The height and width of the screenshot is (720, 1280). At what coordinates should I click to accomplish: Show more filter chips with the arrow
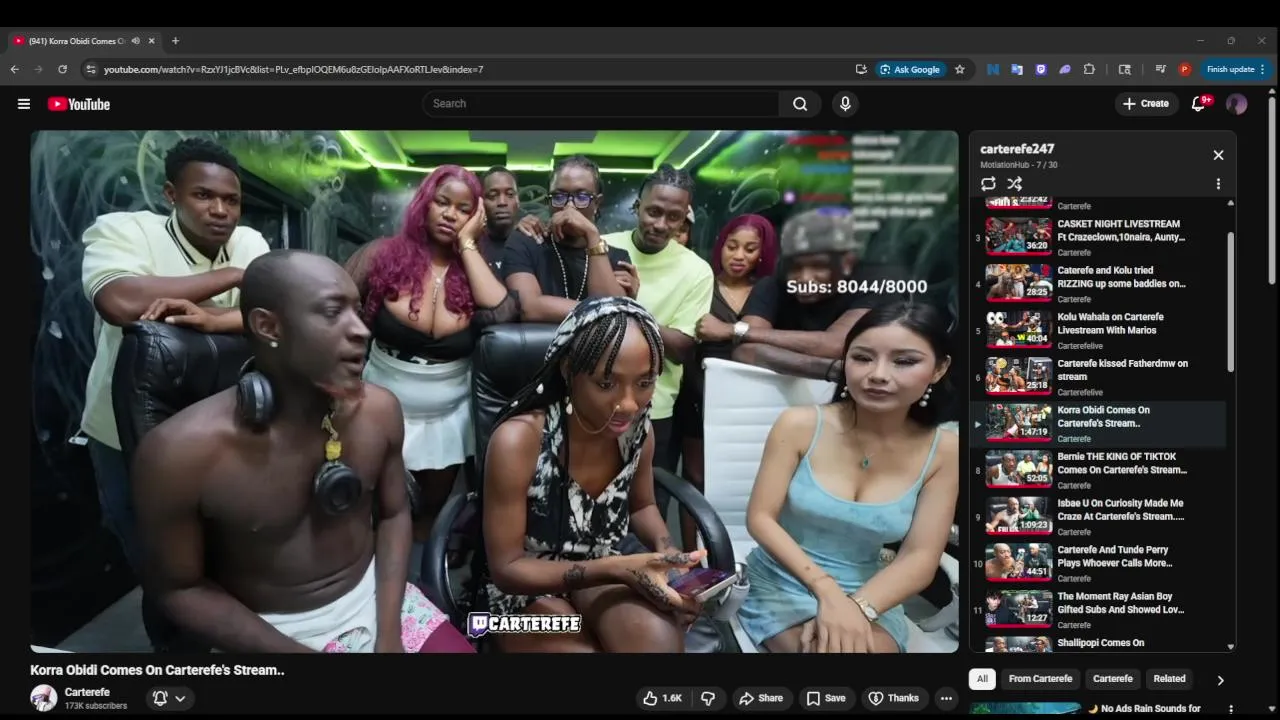click(x=1220, y=679)
